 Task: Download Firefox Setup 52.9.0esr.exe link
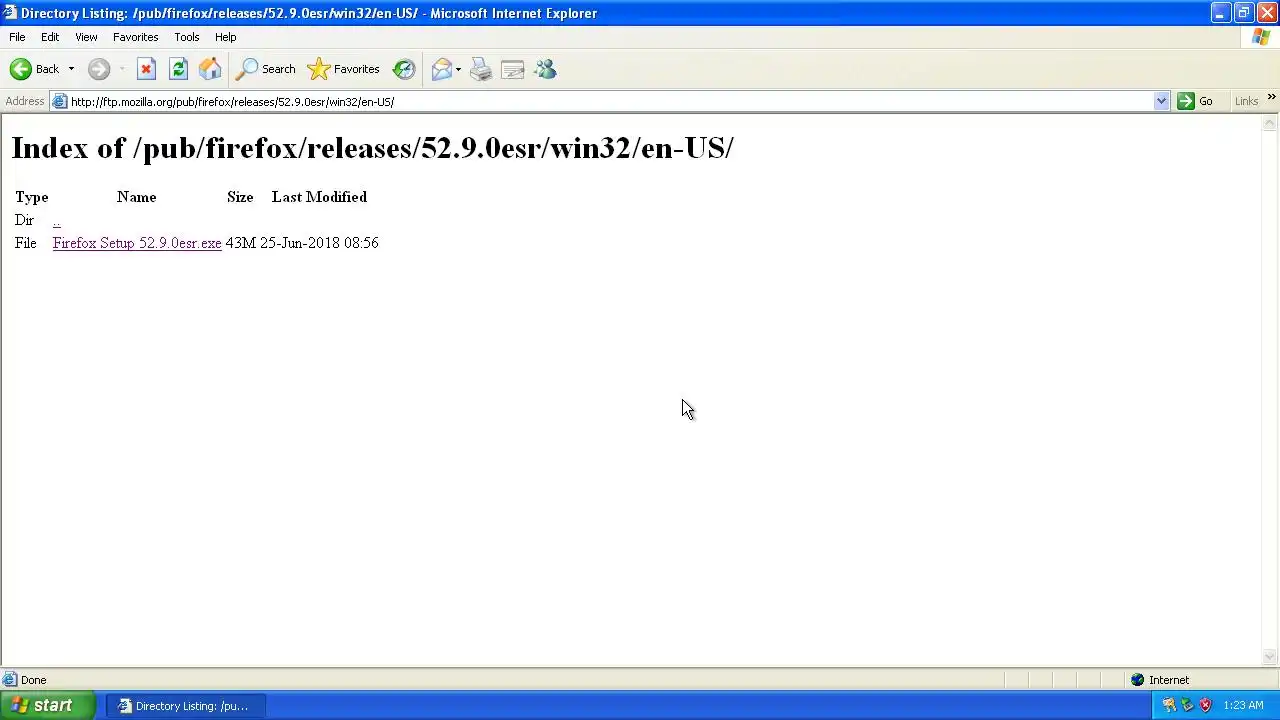point(137,243)
